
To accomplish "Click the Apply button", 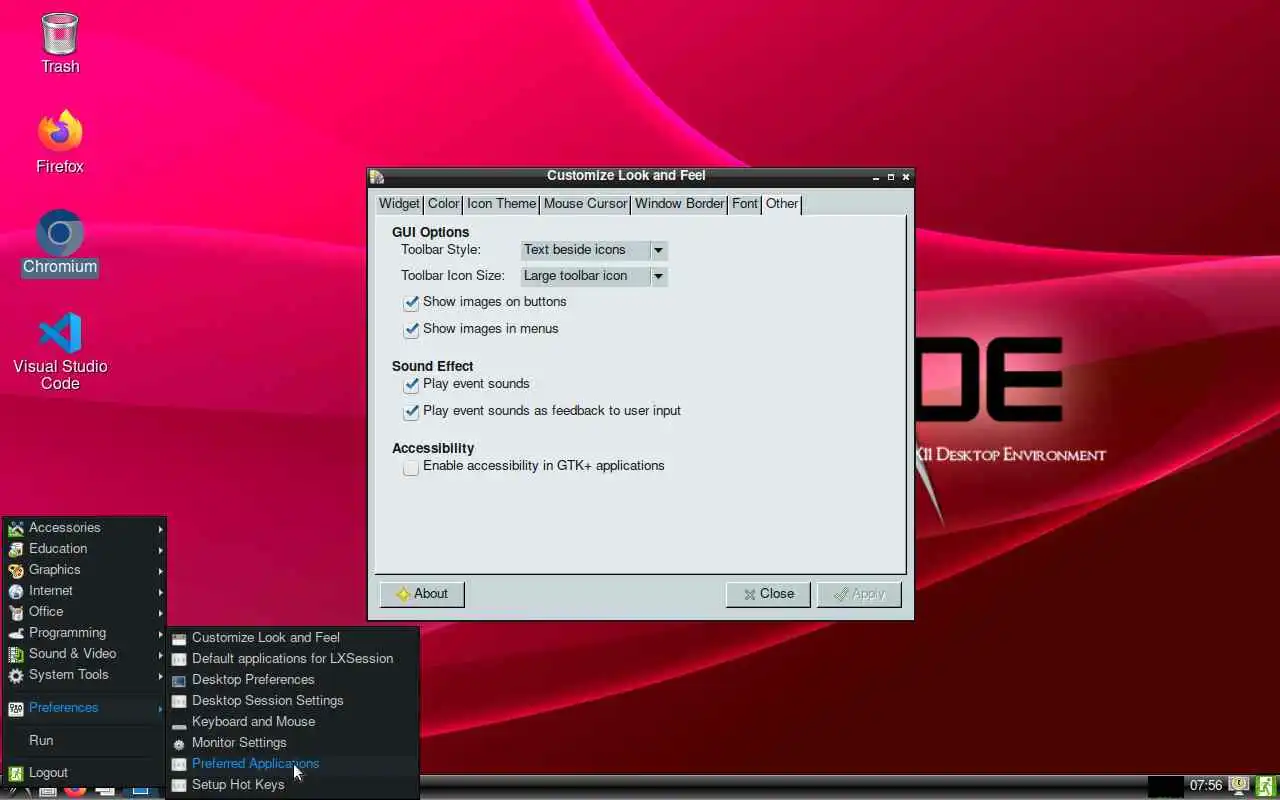I will pyautogui.click(x=859, y=594).
